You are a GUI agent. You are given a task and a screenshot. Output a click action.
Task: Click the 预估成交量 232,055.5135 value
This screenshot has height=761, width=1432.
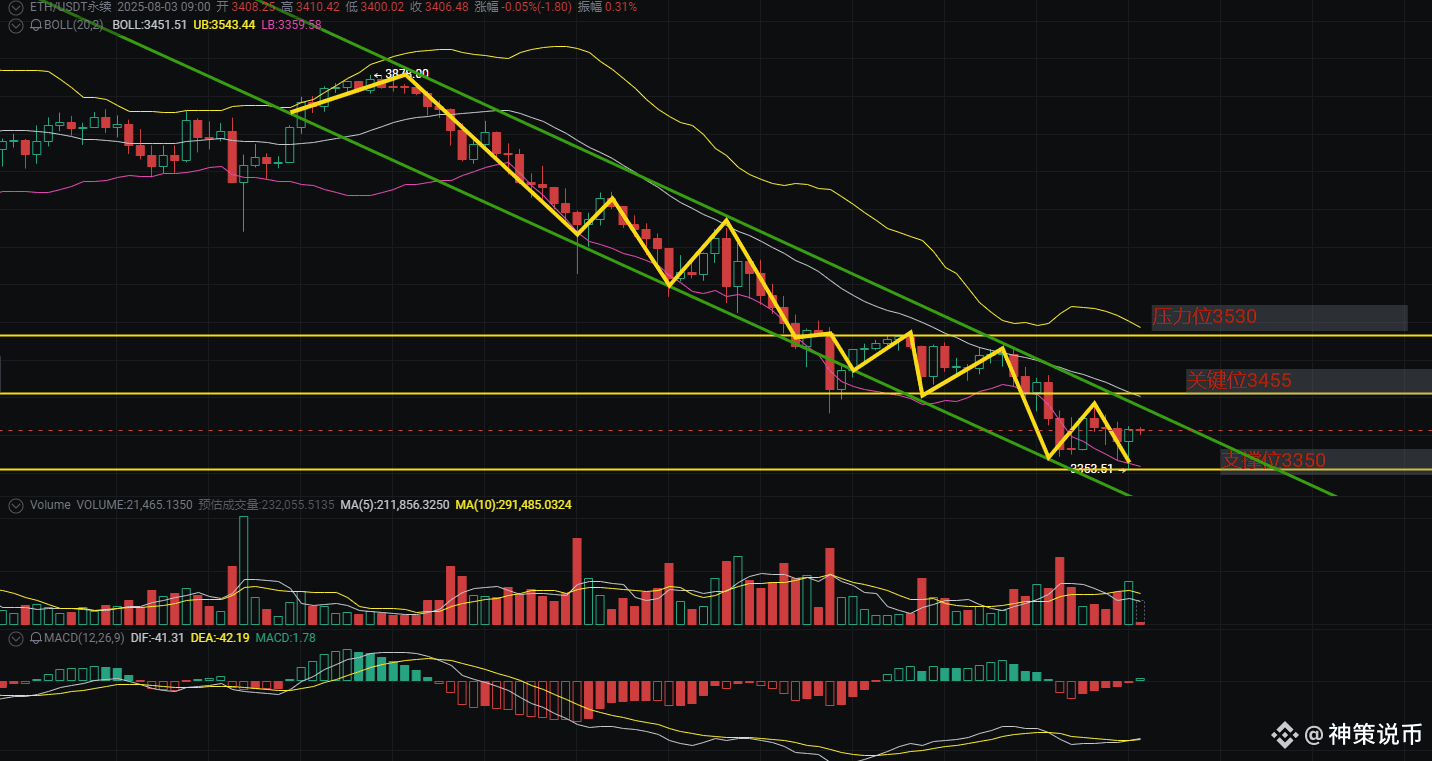tap(266, 506)
